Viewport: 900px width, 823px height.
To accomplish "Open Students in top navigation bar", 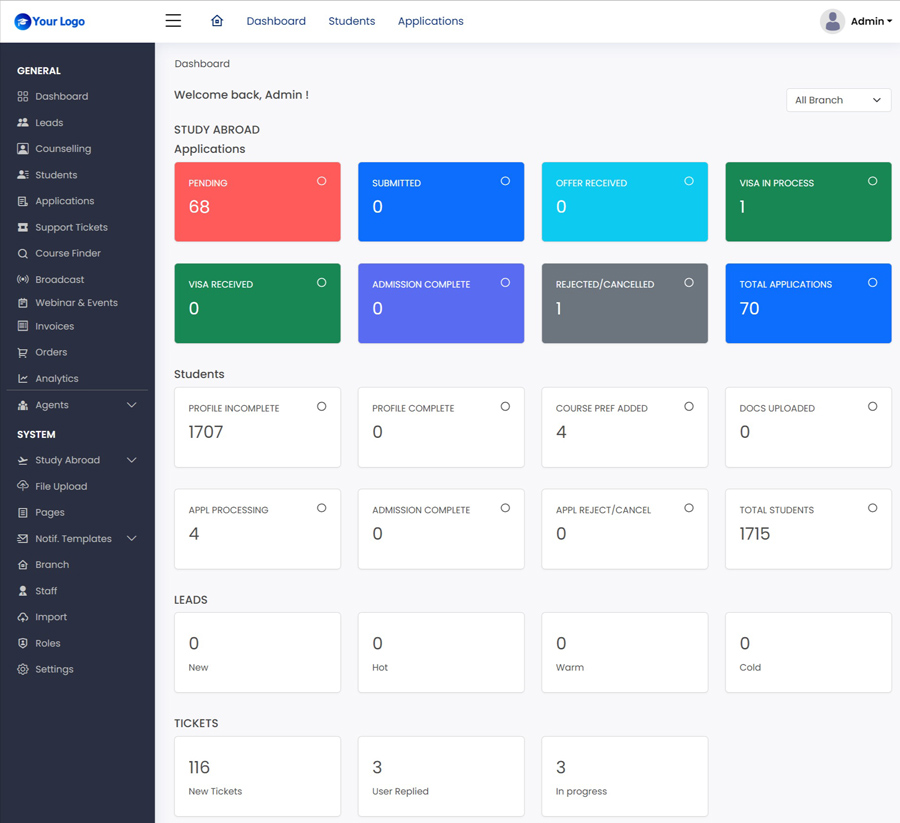I will coord(351,21).
